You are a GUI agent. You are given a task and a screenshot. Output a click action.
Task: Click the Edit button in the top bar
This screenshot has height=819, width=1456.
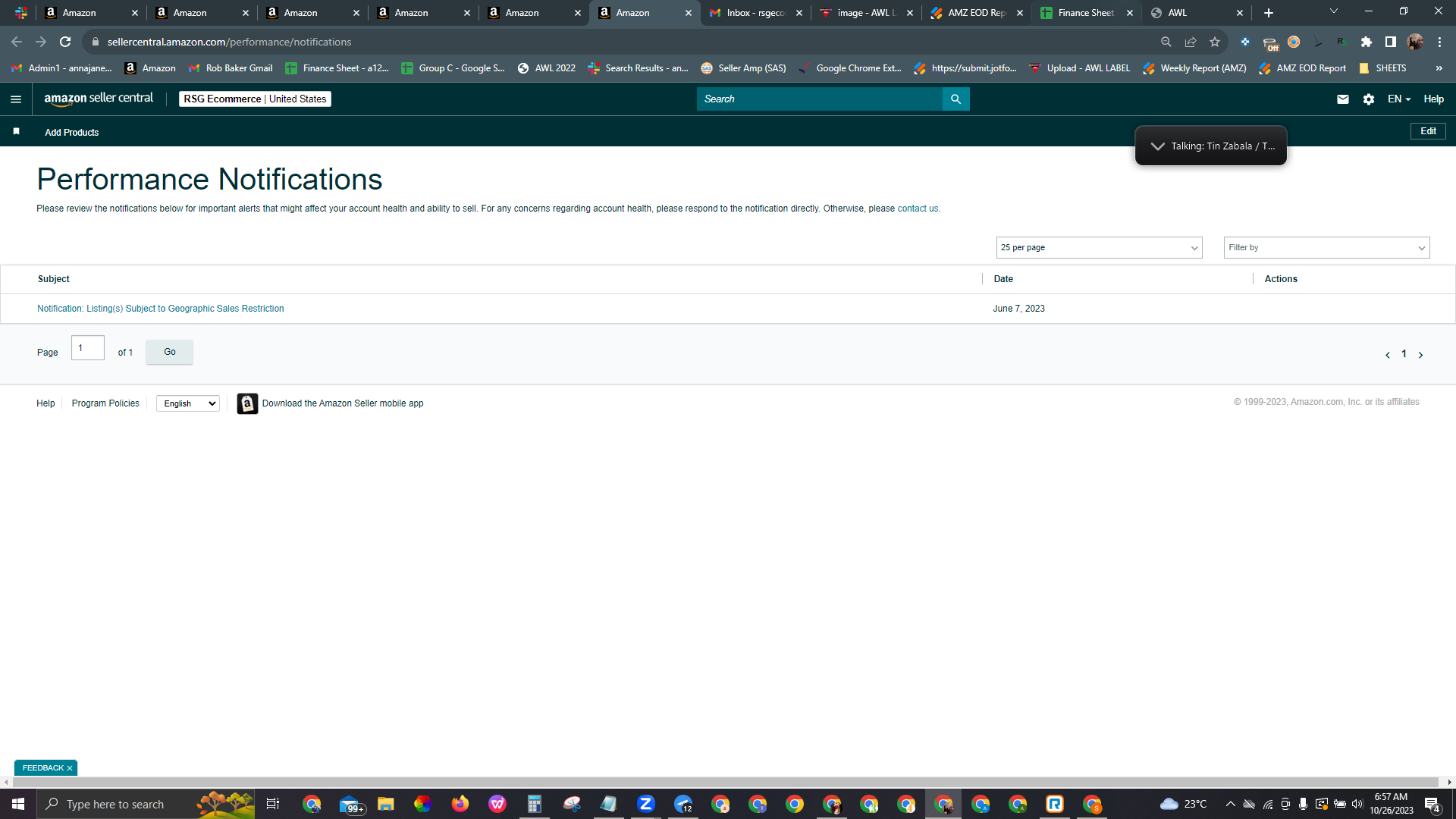1428,131
